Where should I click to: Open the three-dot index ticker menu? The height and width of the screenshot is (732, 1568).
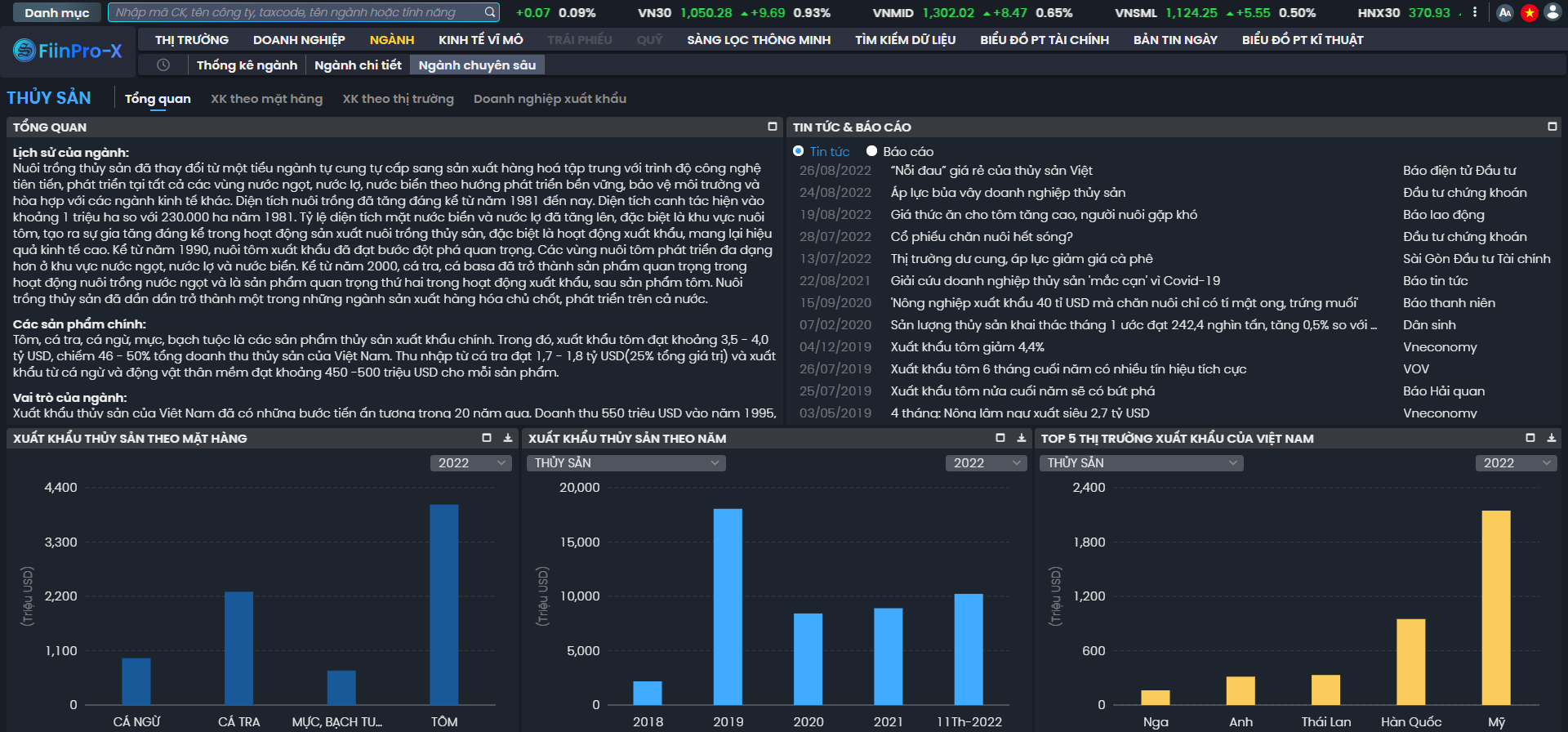[x=1475, y=12]
